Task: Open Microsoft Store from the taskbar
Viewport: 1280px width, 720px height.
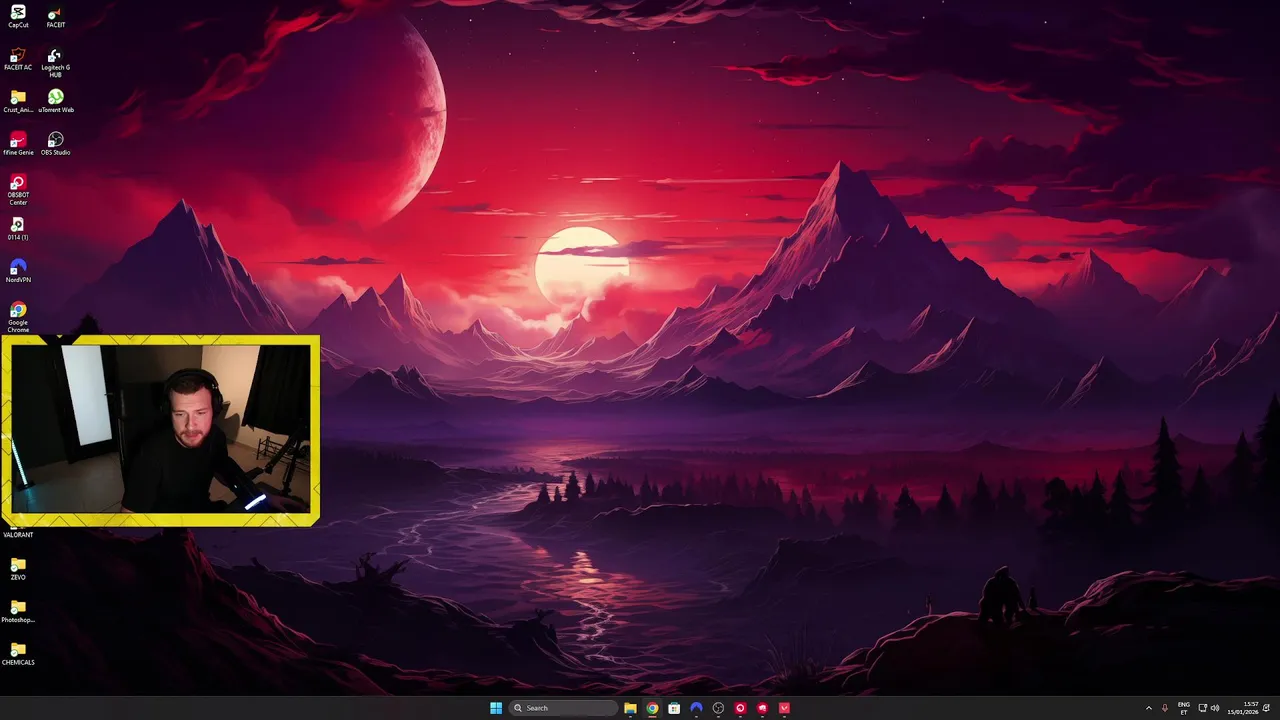Action: pyautogui.click(x=674, y=708)
